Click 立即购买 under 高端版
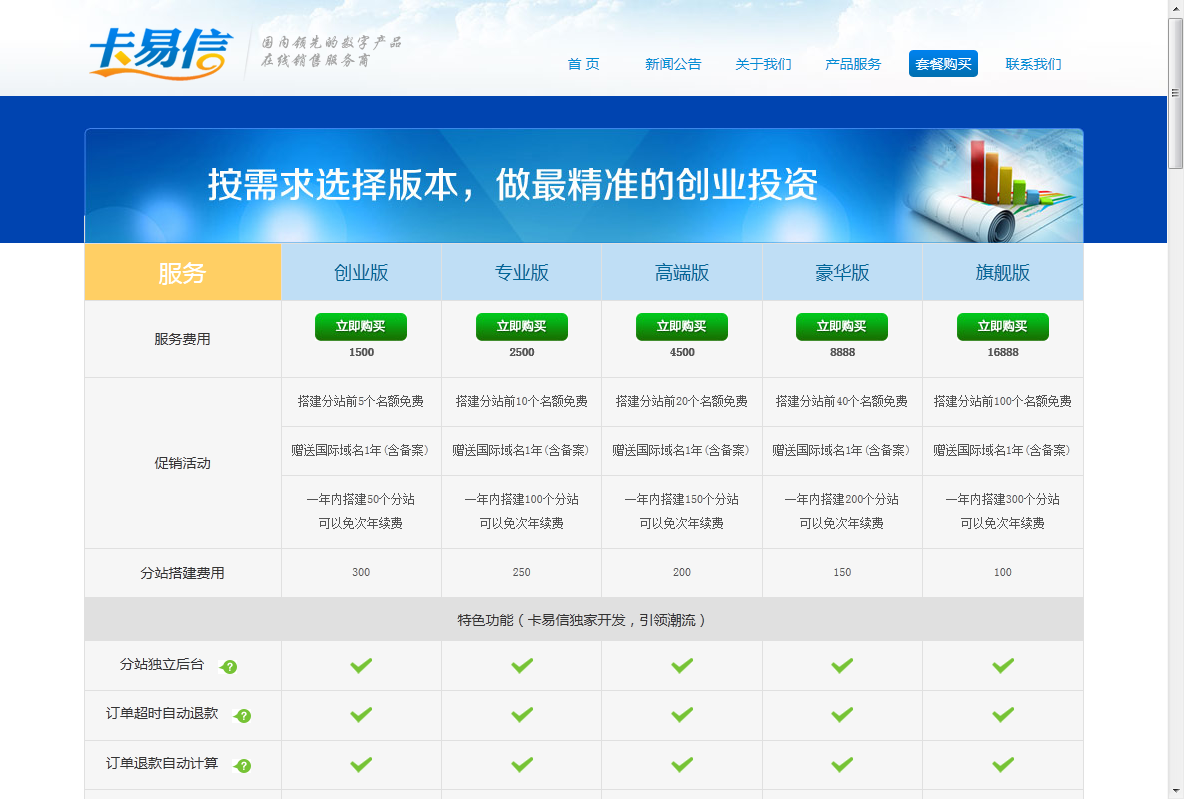This screenshot has width=1184, height=799. coord(681,326)
